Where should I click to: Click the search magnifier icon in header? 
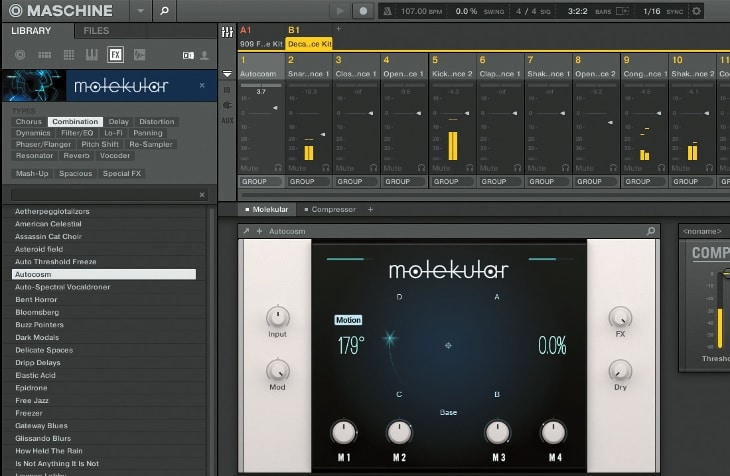tap(164, 11)
